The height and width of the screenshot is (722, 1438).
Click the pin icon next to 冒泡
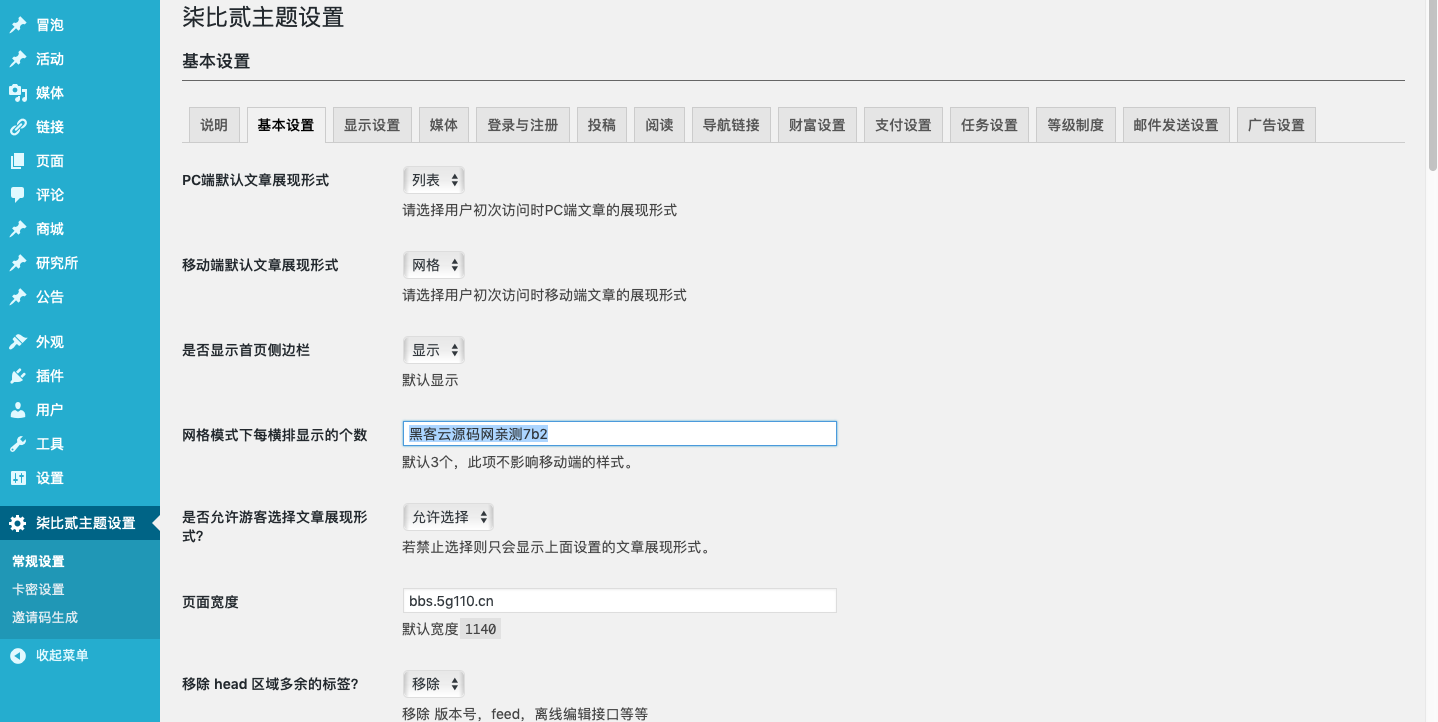tap(18, 25)
